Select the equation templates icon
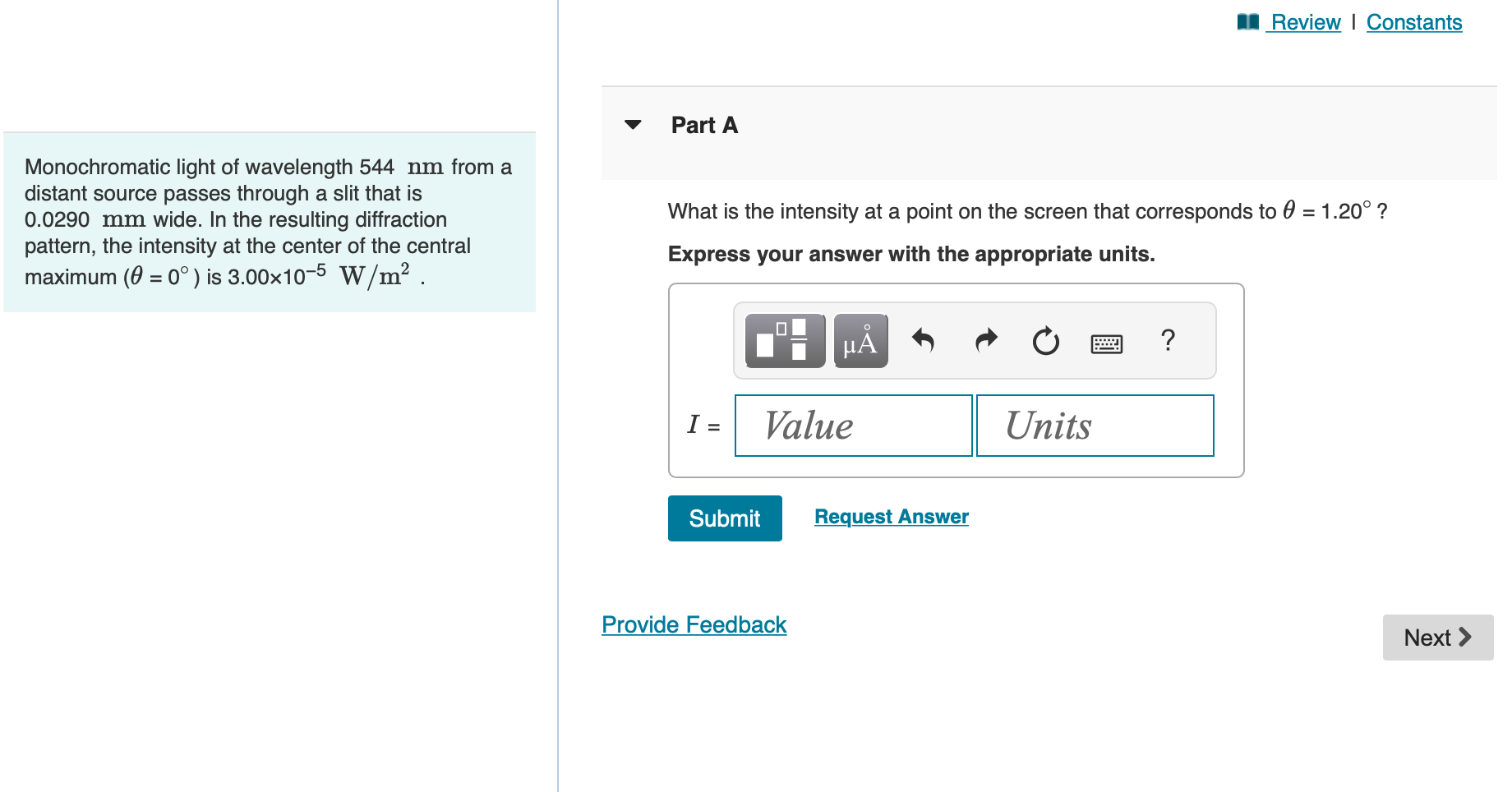Screen dimensions: 1512x792 [x=783, y=340]
